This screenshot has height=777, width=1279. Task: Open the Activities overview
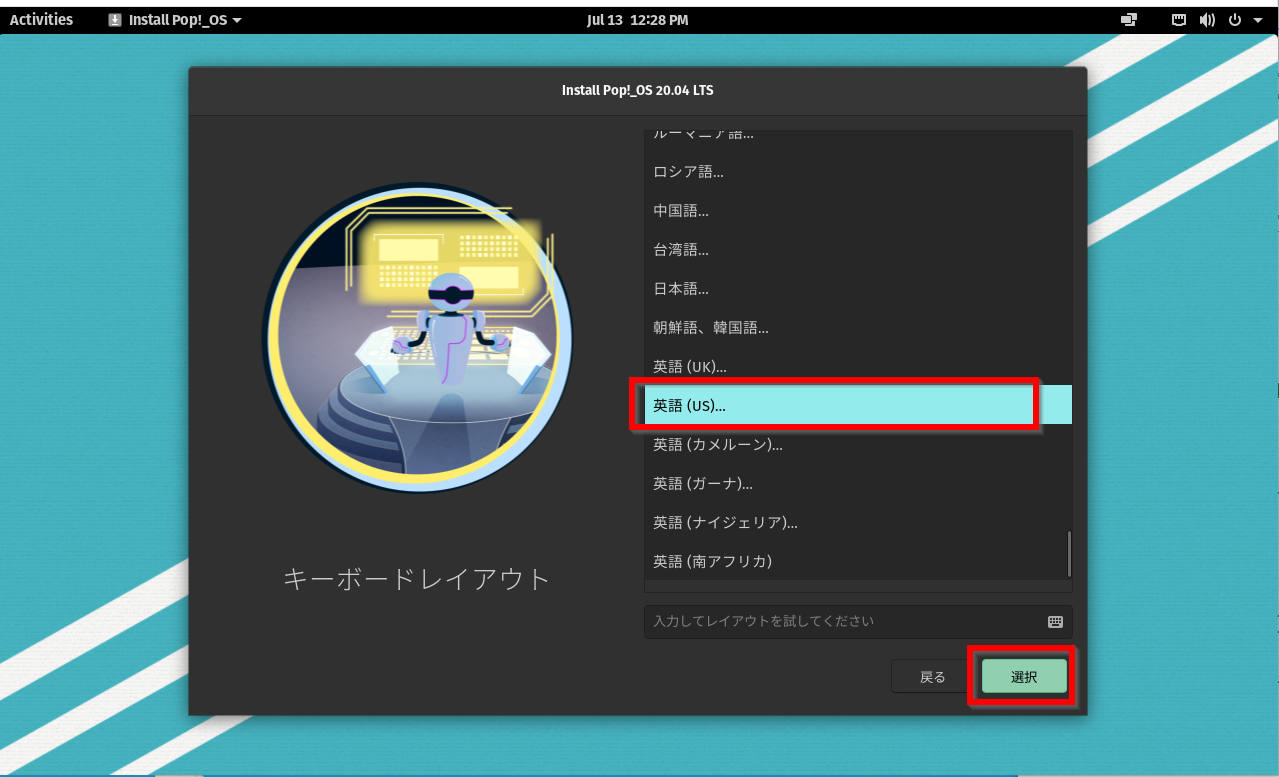click(41, 20)
